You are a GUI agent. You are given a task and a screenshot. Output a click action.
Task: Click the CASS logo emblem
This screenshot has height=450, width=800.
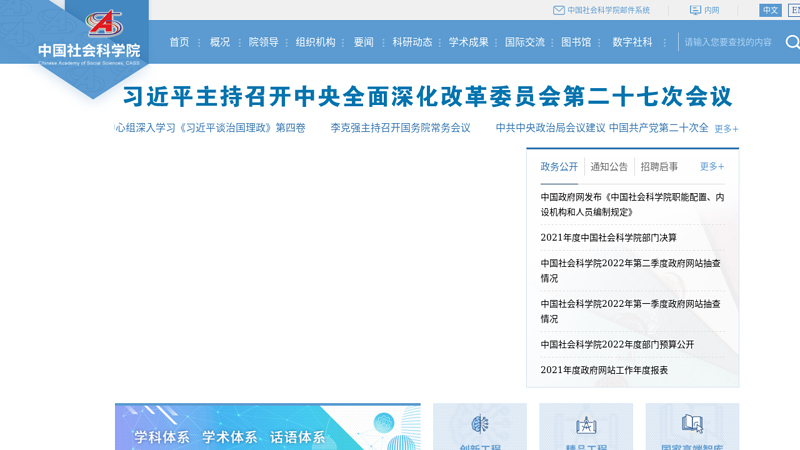click(x=104, y=23)
